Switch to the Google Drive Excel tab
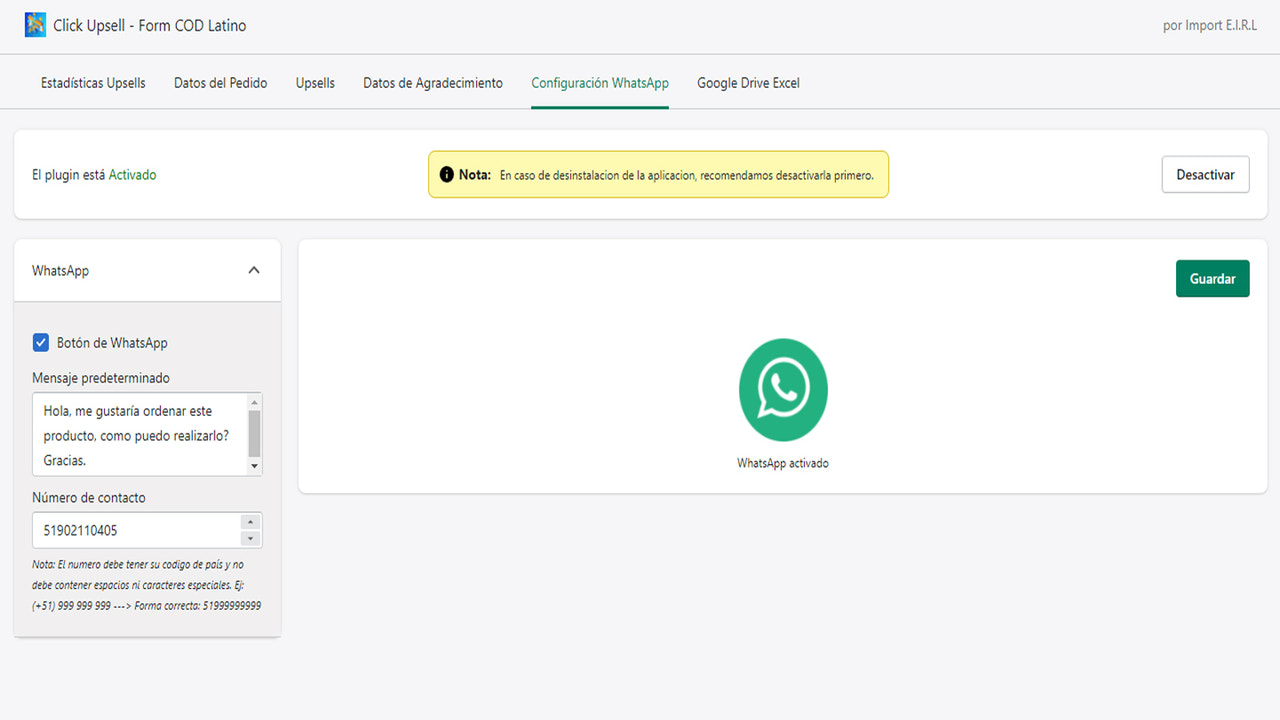This screenshot has height=720, width=1280. click(x=748, y=83)
